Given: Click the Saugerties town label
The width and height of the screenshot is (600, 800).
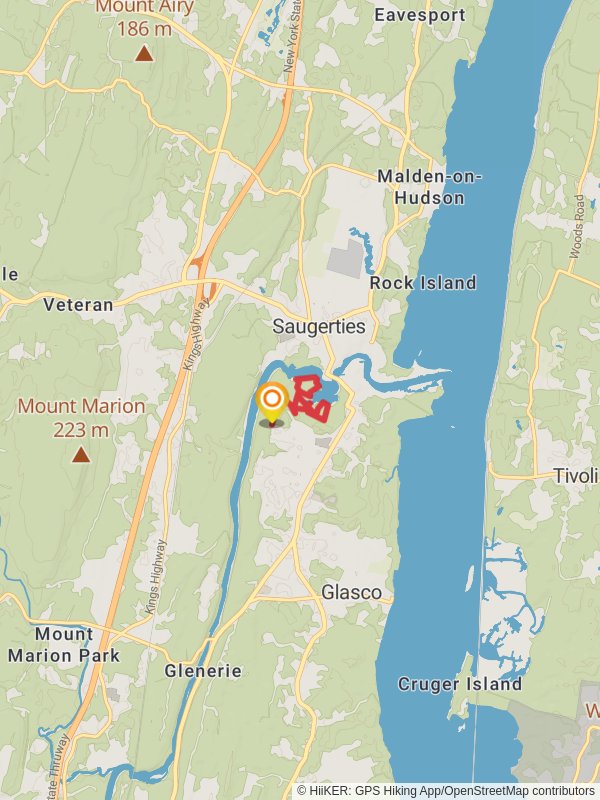Looking at the screenshot, I should tap(319, 327).
